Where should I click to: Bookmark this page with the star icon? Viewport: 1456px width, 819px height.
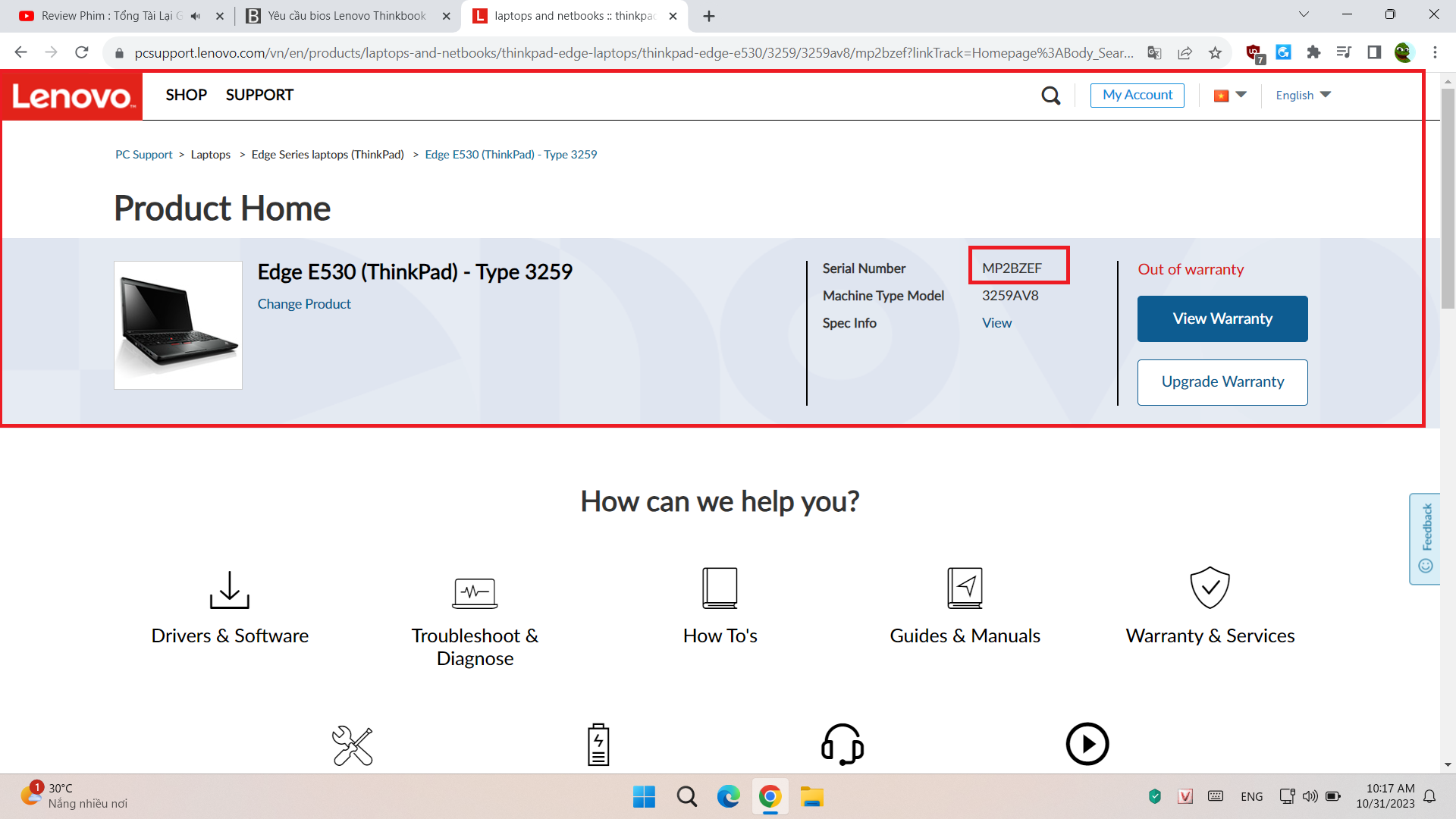click(x=1215, y=52)
